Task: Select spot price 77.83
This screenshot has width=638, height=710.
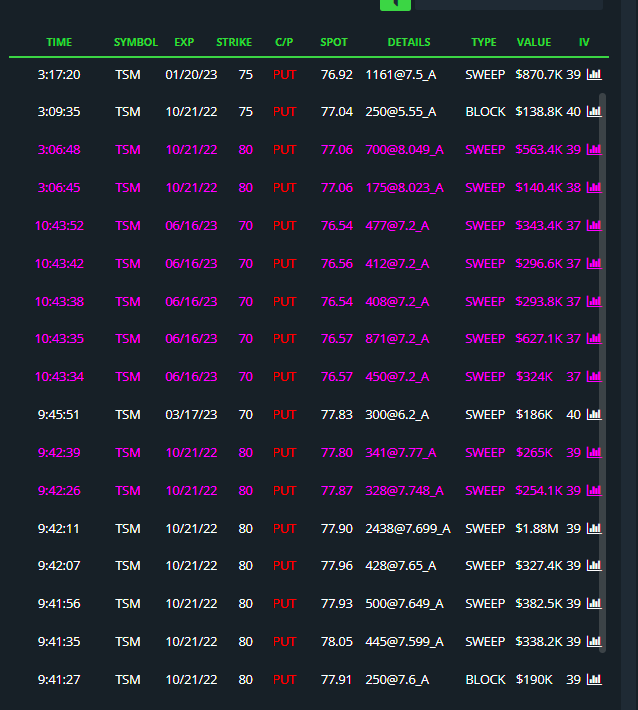Action: point(336,415)
